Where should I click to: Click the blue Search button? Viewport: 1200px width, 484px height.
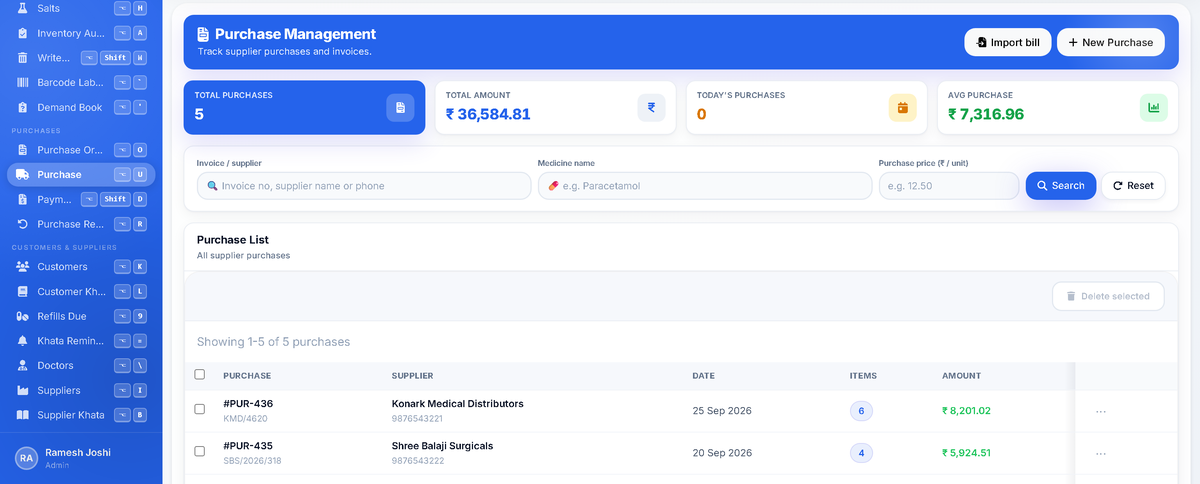tap(1061, 186)
